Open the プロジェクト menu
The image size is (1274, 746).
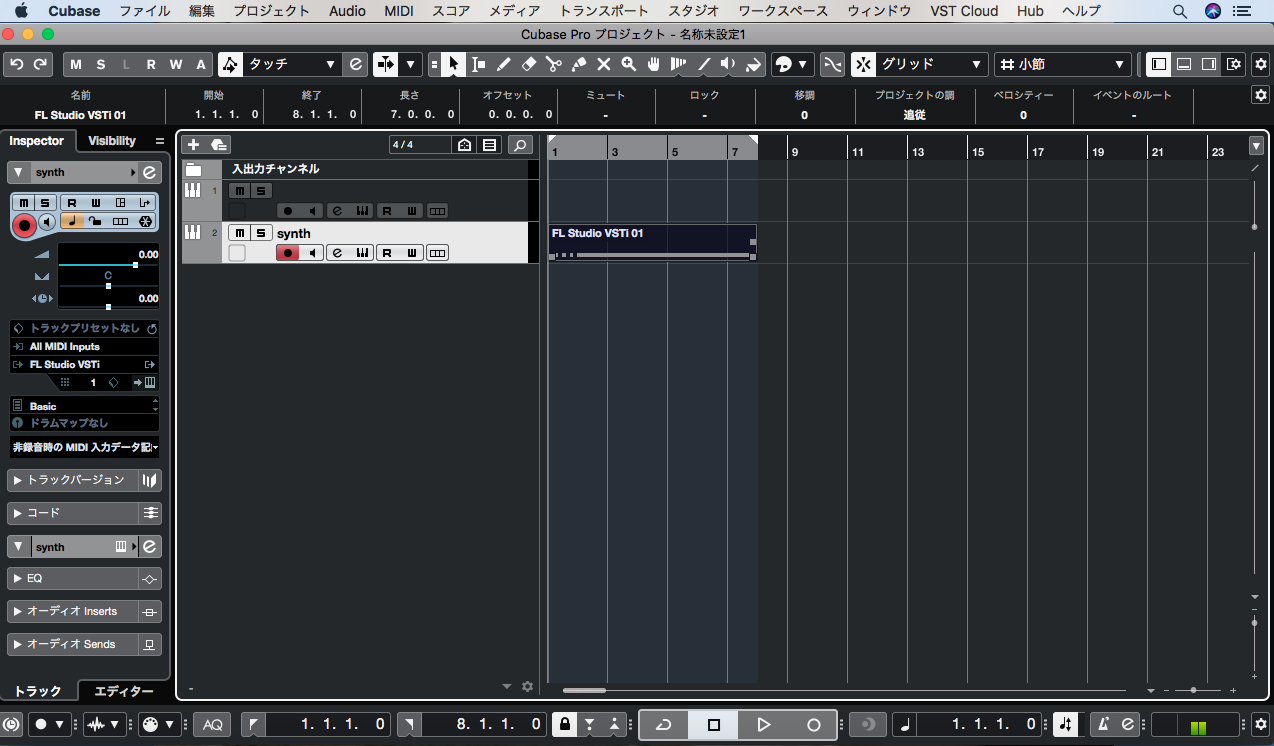click(x=271, y=11)
